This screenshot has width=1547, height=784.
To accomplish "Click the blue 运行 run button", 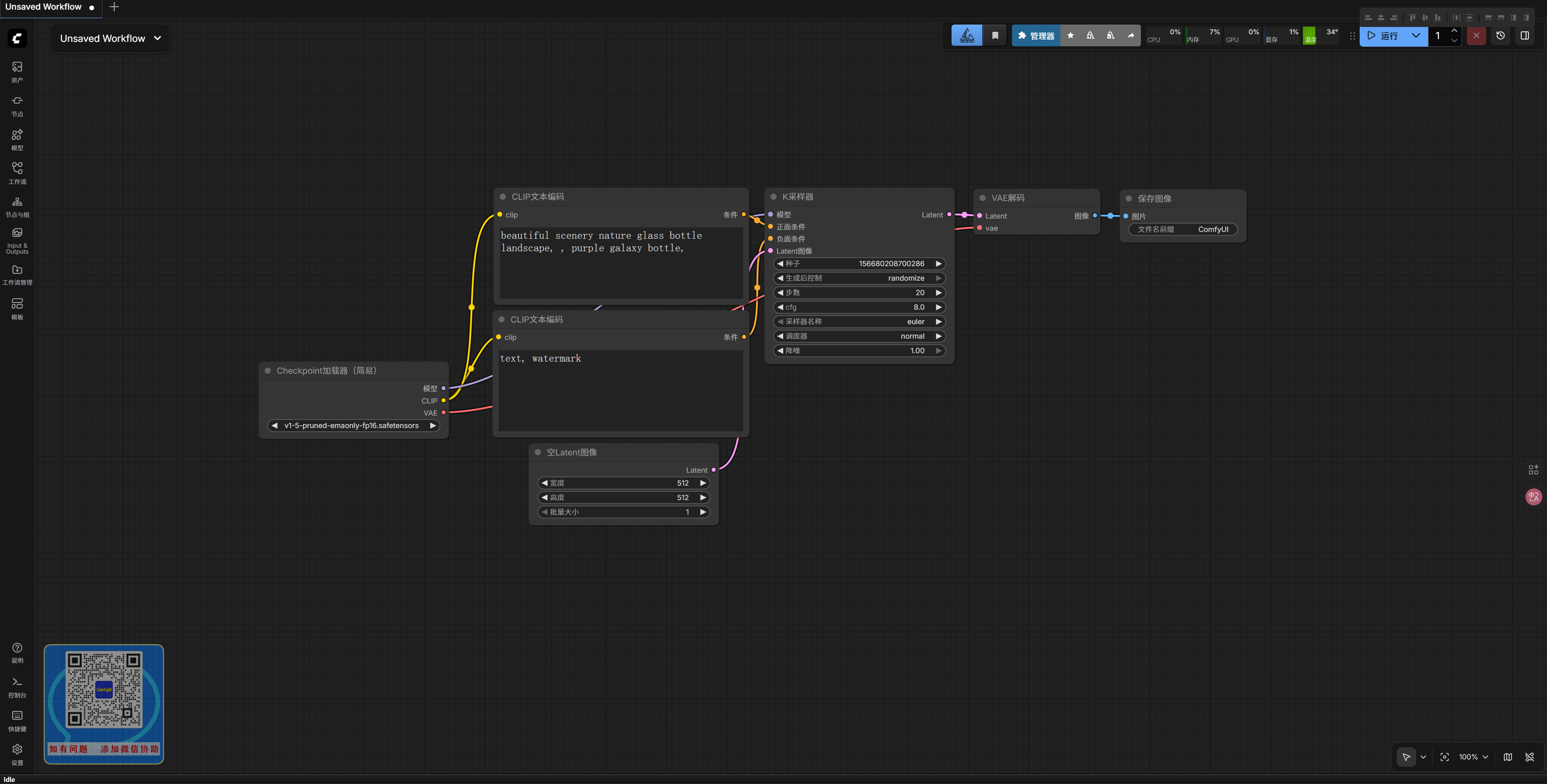I will click(1383, 35).
